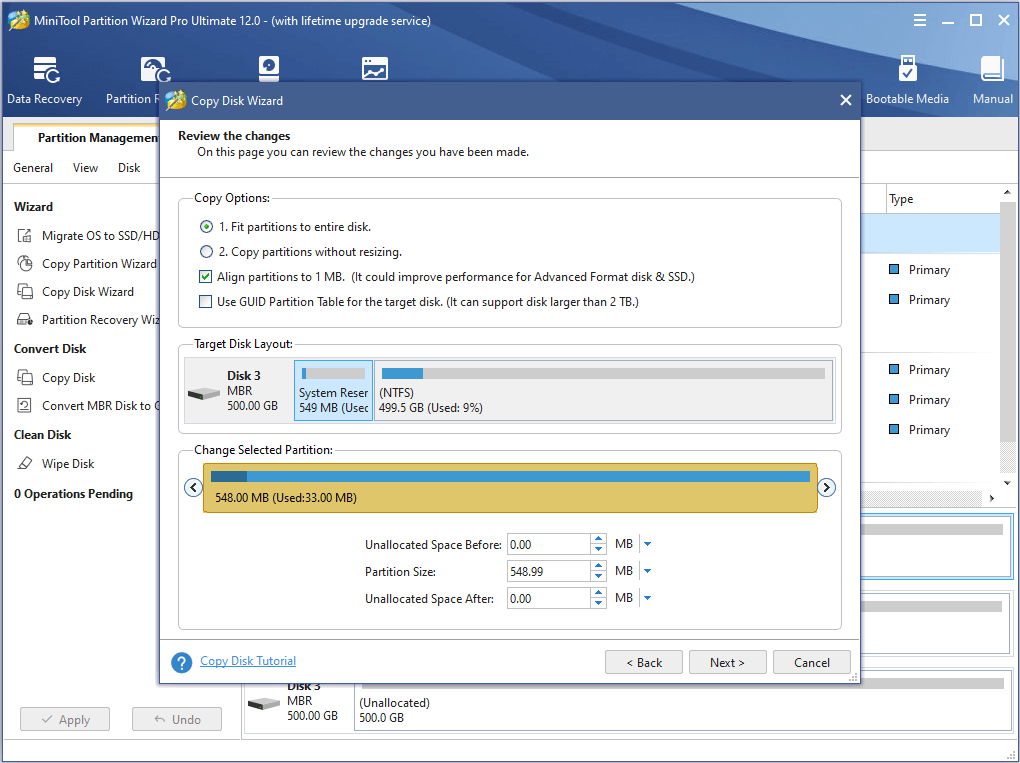Click the Unallocated Space After input field
The image size is (1020, 763).
click(x=548, y=598)
